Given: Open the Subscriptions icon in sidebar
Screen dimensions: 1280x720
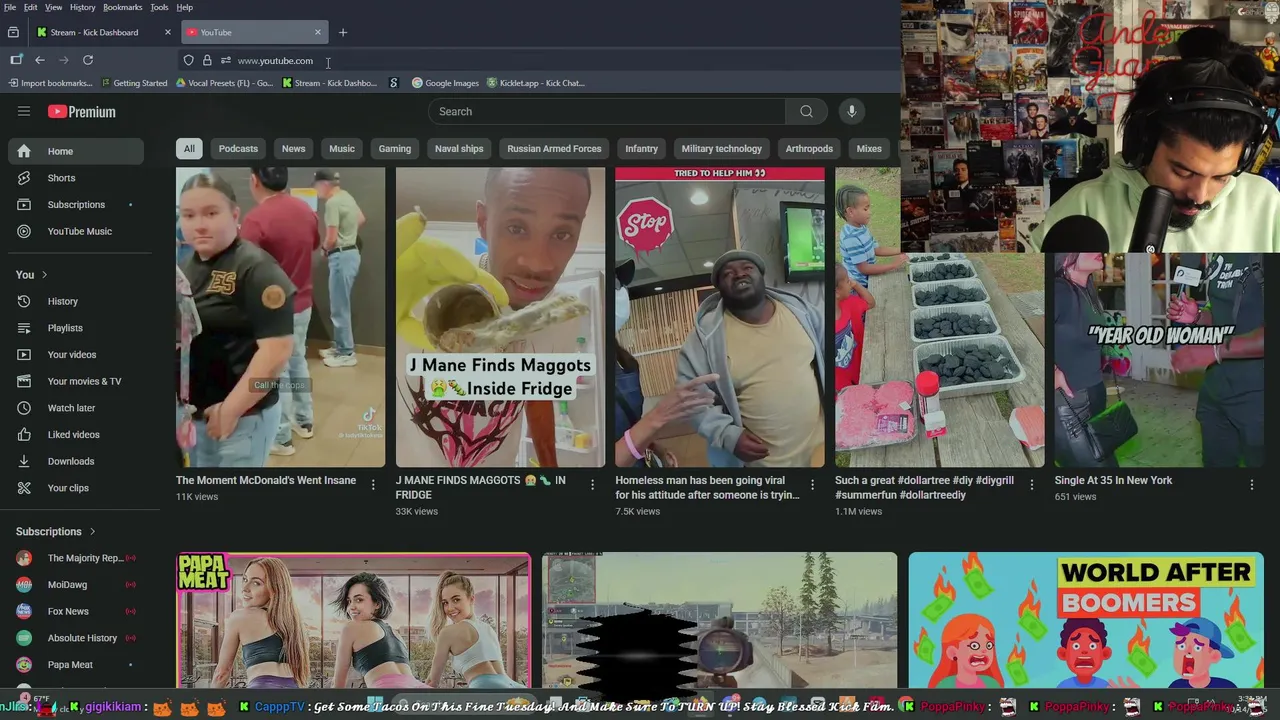Looking at the screenshot, I should 24,205.
